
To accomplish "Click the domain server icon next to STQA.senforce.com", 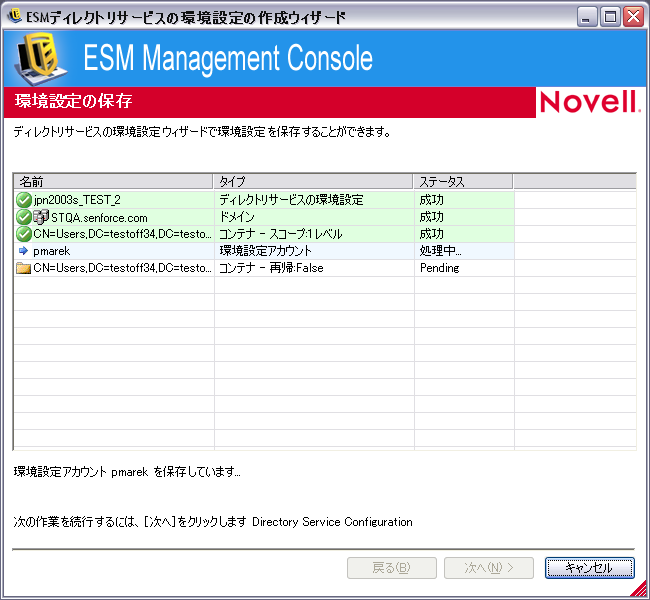I will (41, 217).
